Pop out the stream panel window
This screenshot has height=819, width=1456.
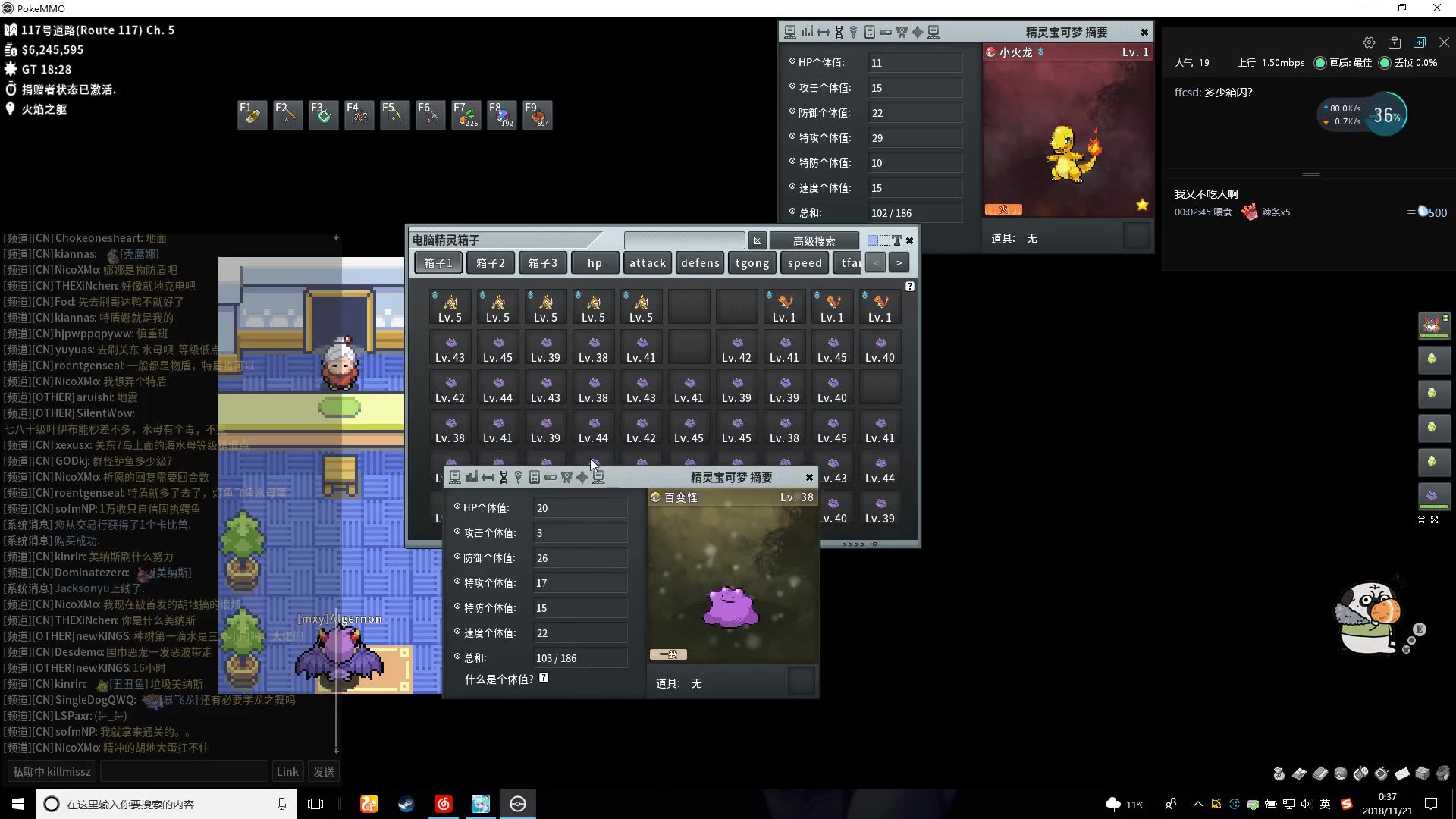point(1420,43)
